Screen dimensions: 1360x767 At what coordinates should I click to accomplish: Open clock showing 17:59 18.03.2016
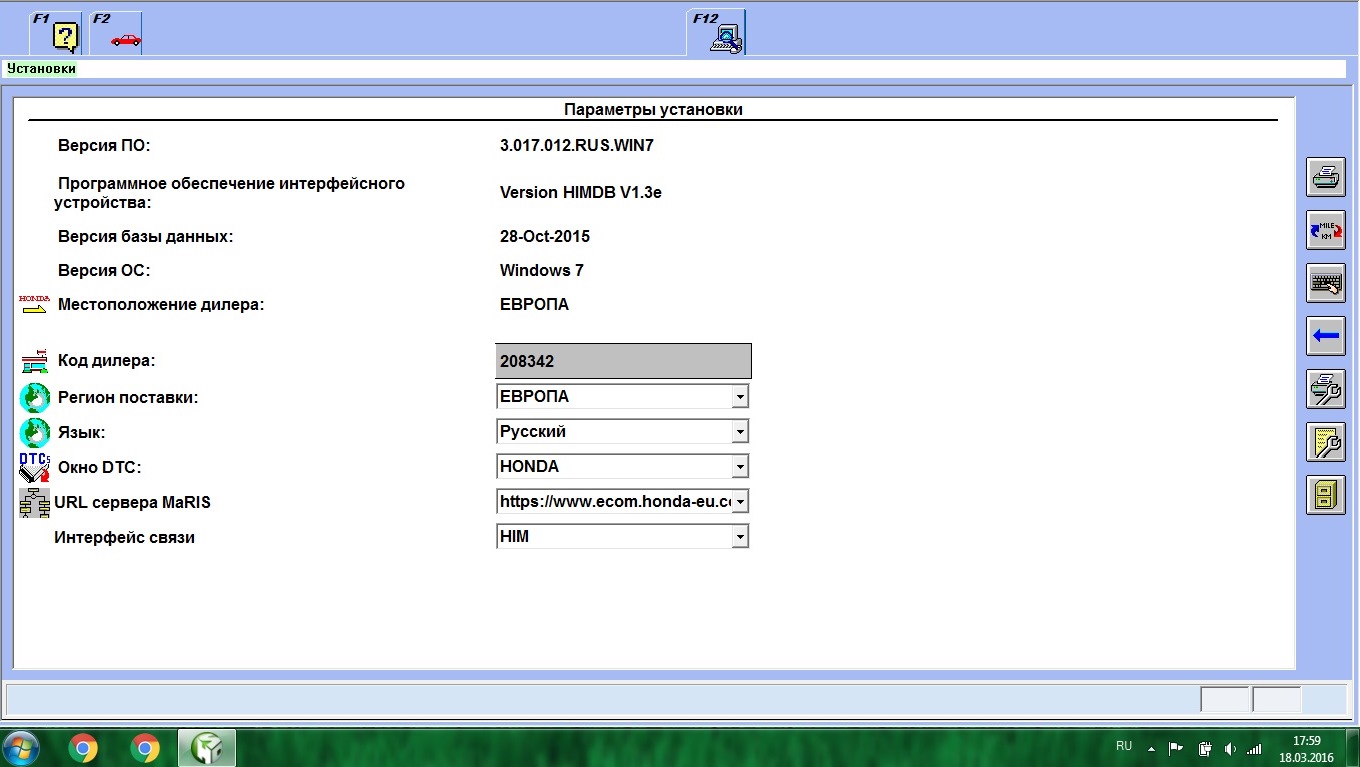click(1306, 748)
